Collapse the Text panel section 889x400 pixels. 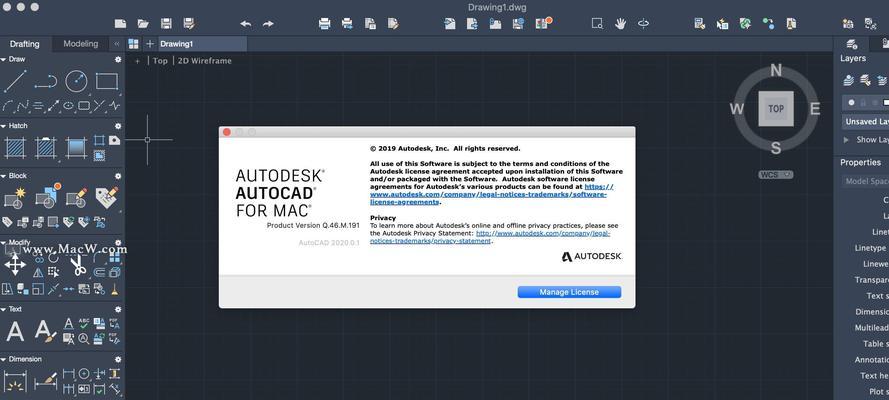pyautogui.click(x=3, y=309)
